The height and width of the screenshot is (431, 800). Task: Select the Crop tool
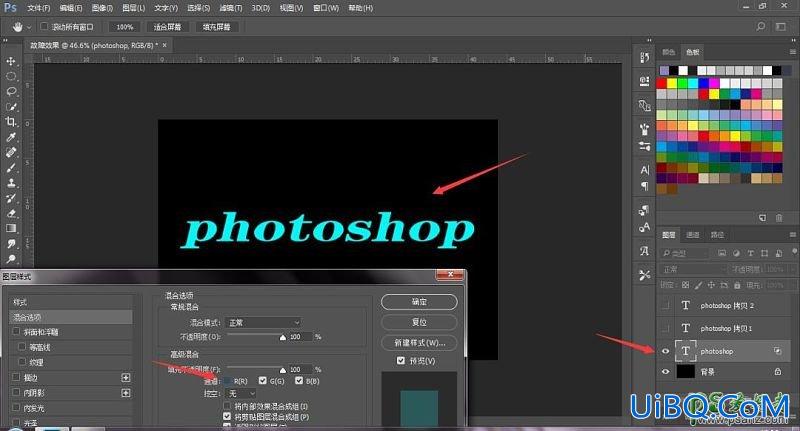click(11, 121)
